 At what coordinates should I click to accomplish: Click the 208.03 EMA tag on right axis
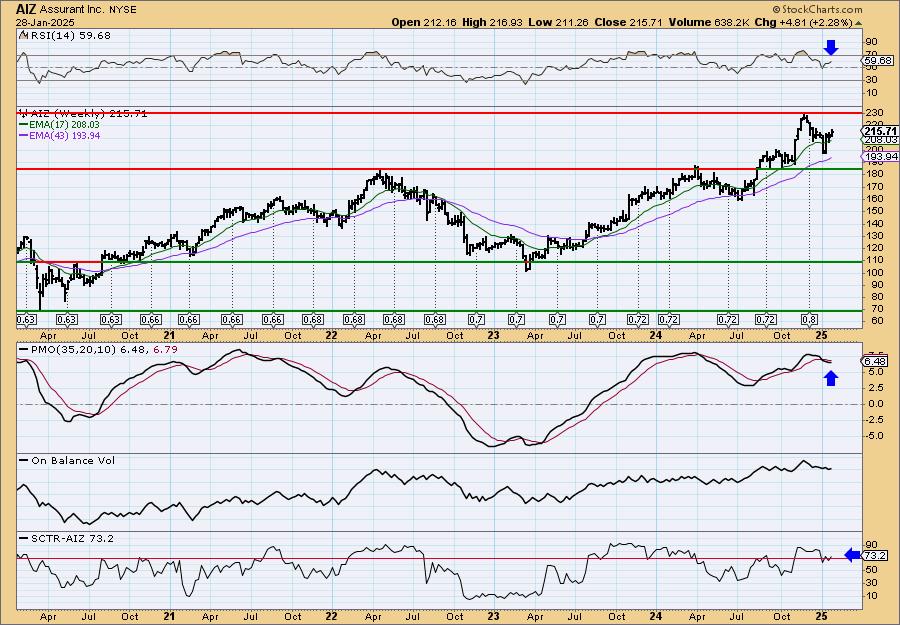[x=879, y=140]
